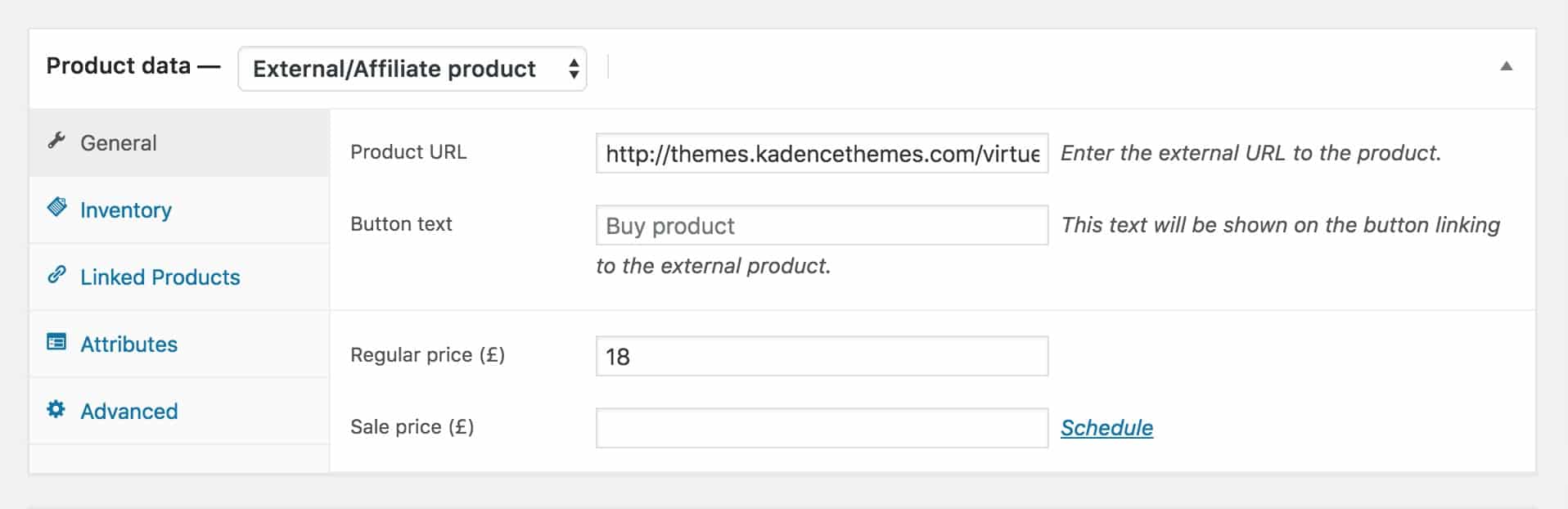Viewport: 1568px width, 509px height.
Task: Click the Product data heading
Action: click(119, 65)
